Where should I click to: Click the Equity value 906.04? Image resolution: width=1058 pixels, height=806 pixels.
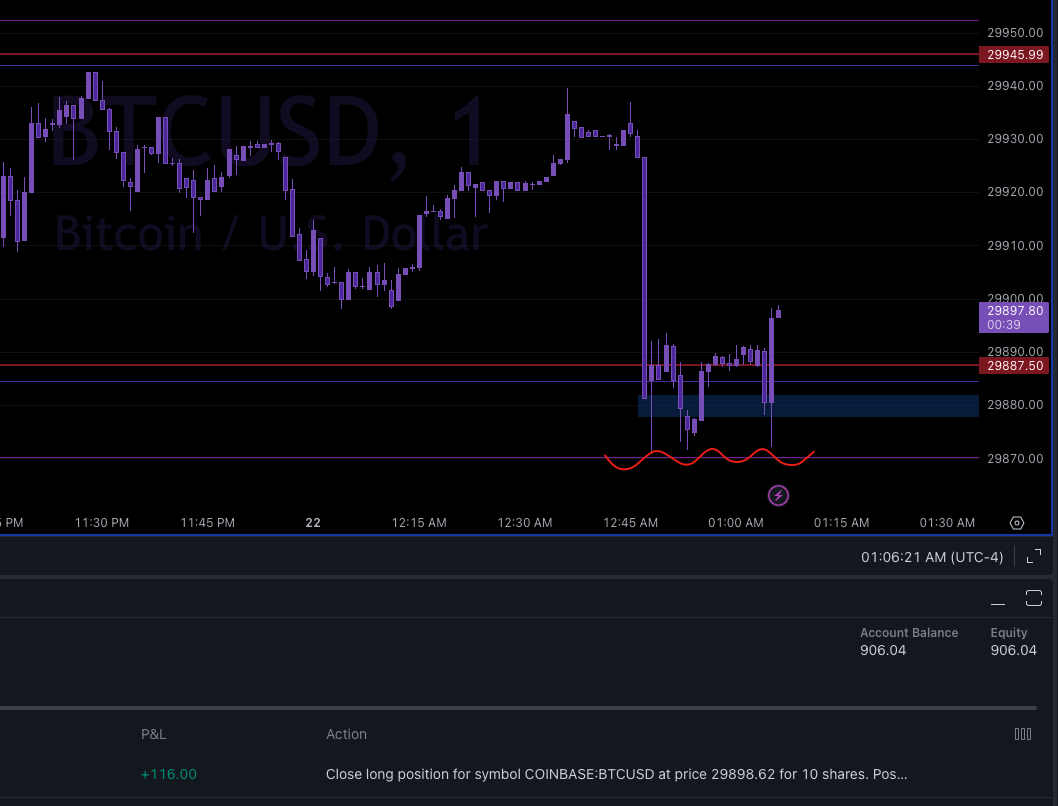tap(1013, 650)
